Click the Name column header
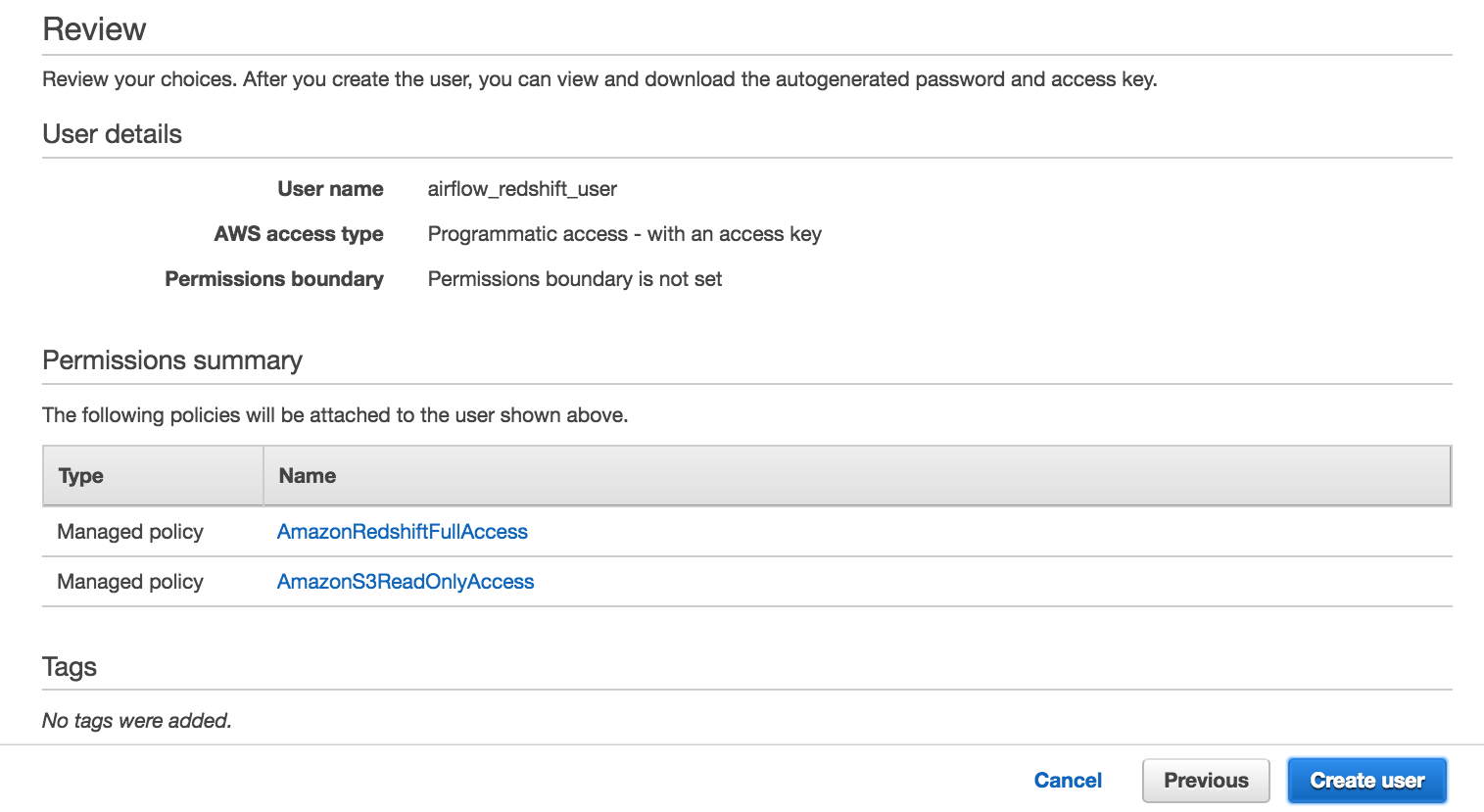 [308, 475]
